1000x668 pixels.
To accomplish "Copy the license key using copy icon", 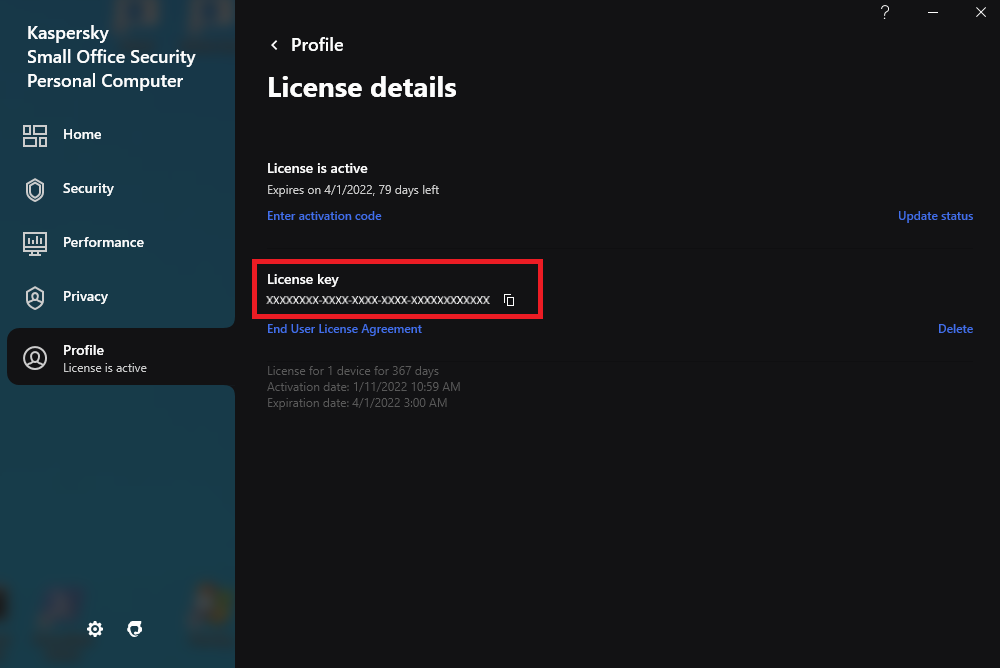I will click(509, 300).
